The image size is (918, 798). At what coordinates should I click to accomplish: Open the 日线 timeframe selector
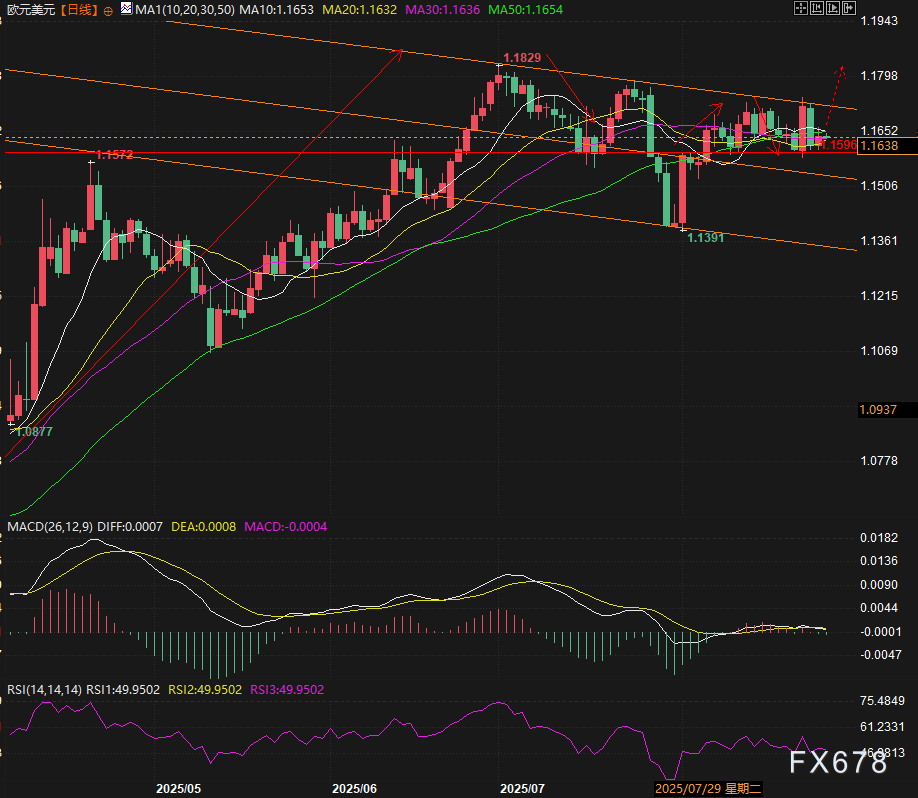point(78,9)
